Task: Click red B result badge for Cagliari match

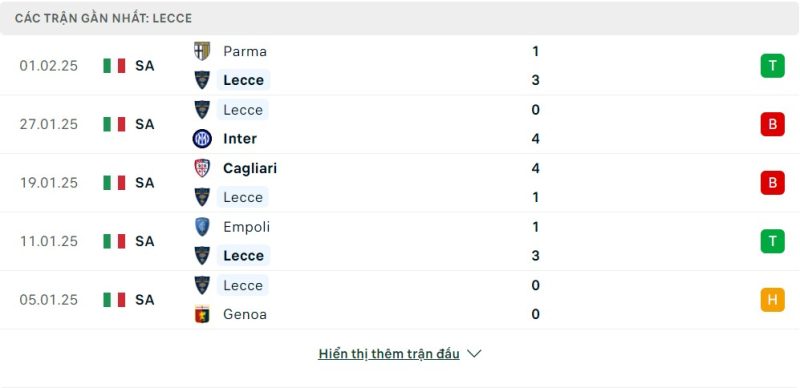Action: tap(772, 183)
